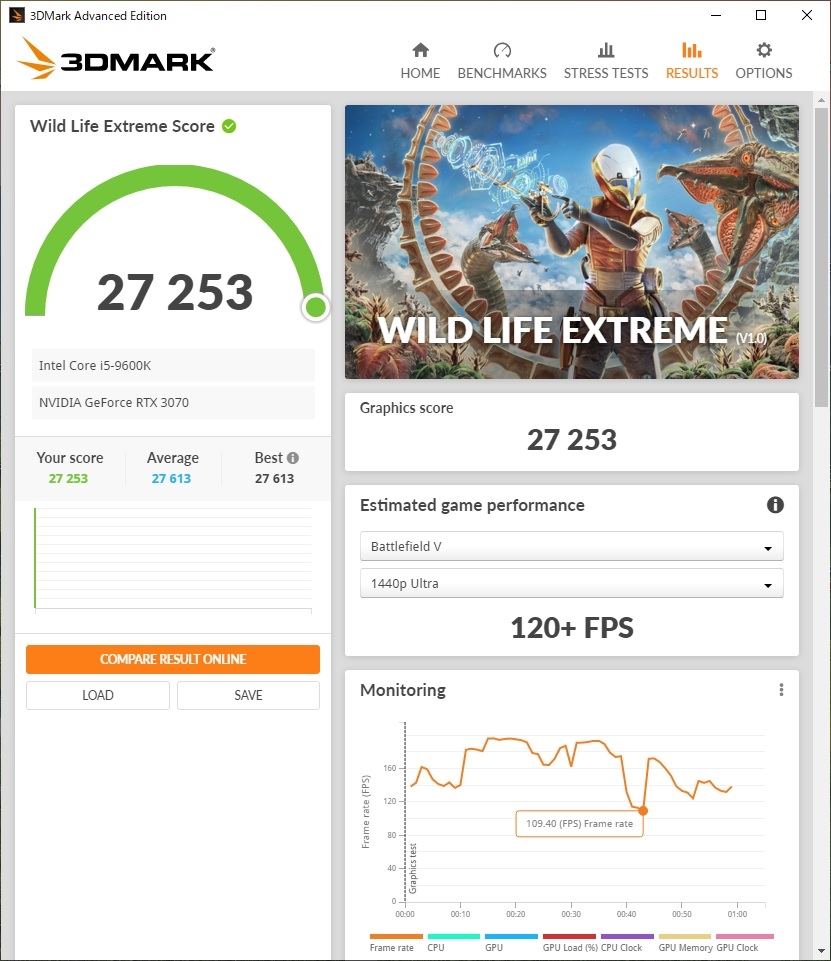Click the Monitoring heading
Image resolution: width=831 pixels, height=961 pixels.
pos(403,690)
